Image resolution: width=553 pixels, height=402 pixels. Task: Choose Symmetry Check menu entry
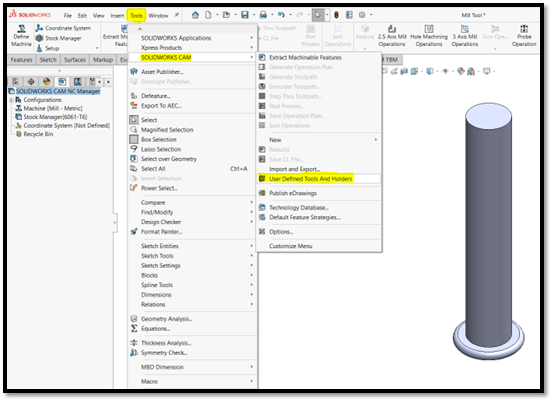[x=192, y=353]
